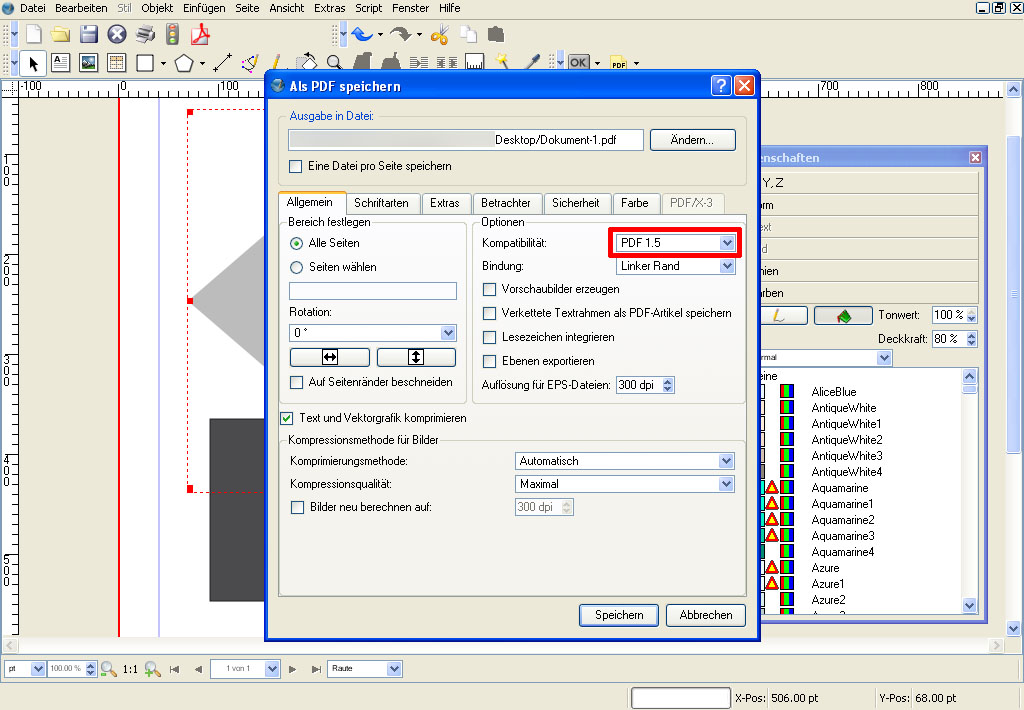Click the green fill bucket icon
Screen dimensions: 1024x710
[x=841, y=314]
